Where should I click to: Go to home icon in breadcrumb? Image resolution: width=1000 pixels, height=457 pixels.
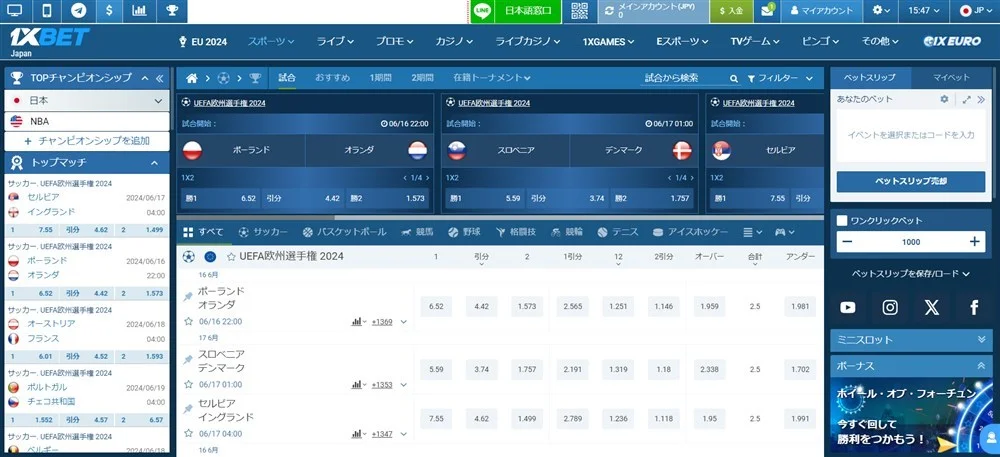click(x=191, y=78)
